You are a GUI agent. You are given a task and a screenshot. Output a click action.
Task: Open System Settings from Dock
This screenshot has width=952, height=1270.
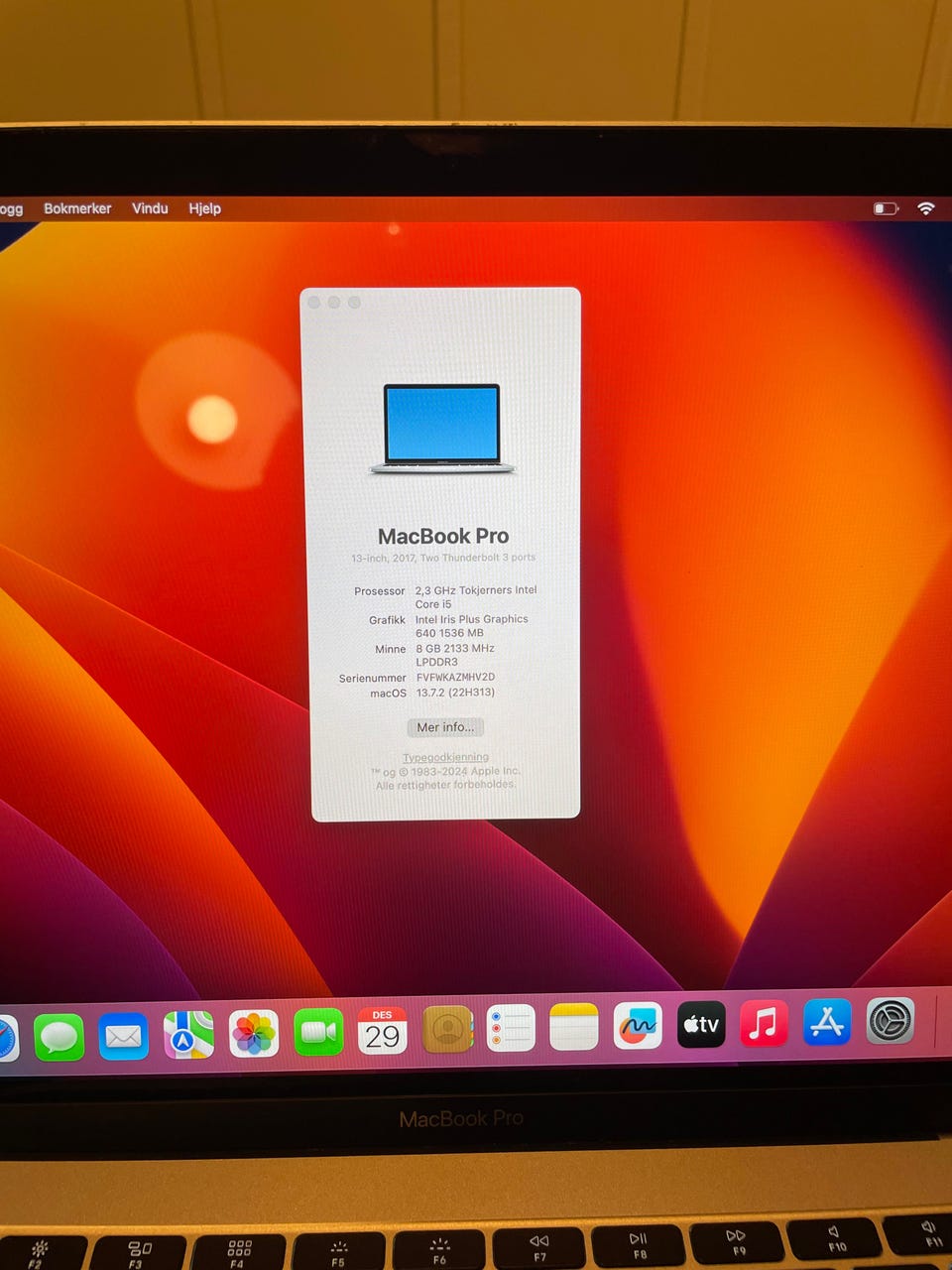[891, 1020]
